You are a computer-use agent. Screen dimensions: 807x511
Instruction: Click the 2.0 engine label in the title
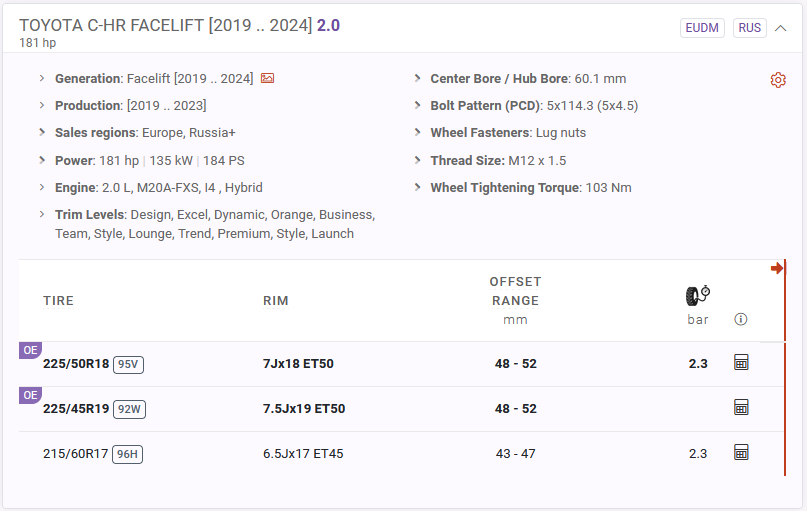[x=328, y=25]
